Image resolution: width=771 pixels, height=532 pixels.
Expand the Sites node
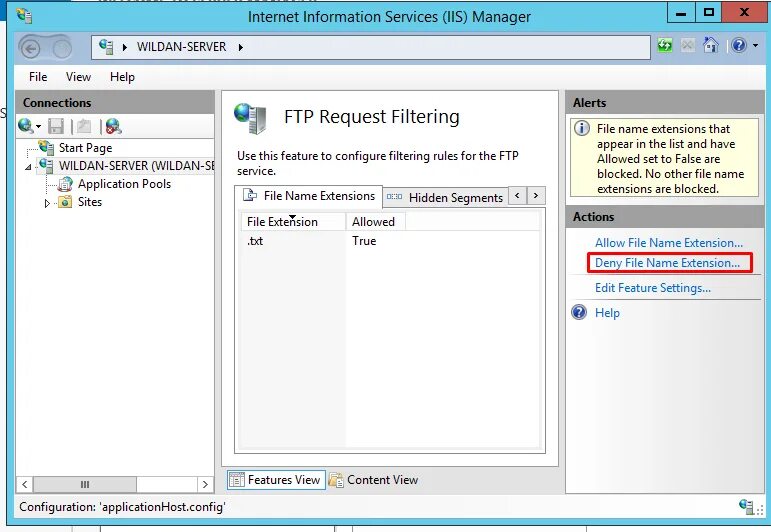click(x=47, y=203)
